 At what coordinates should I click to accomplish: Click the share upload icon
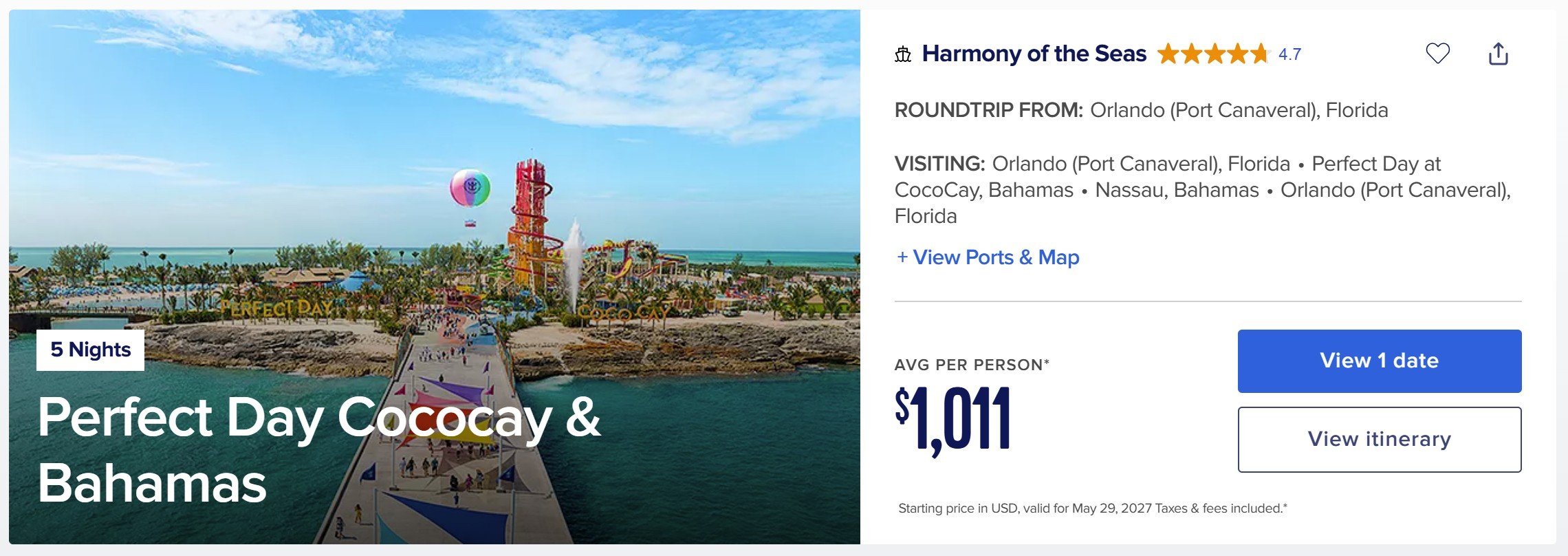(x=1498, y=54)
